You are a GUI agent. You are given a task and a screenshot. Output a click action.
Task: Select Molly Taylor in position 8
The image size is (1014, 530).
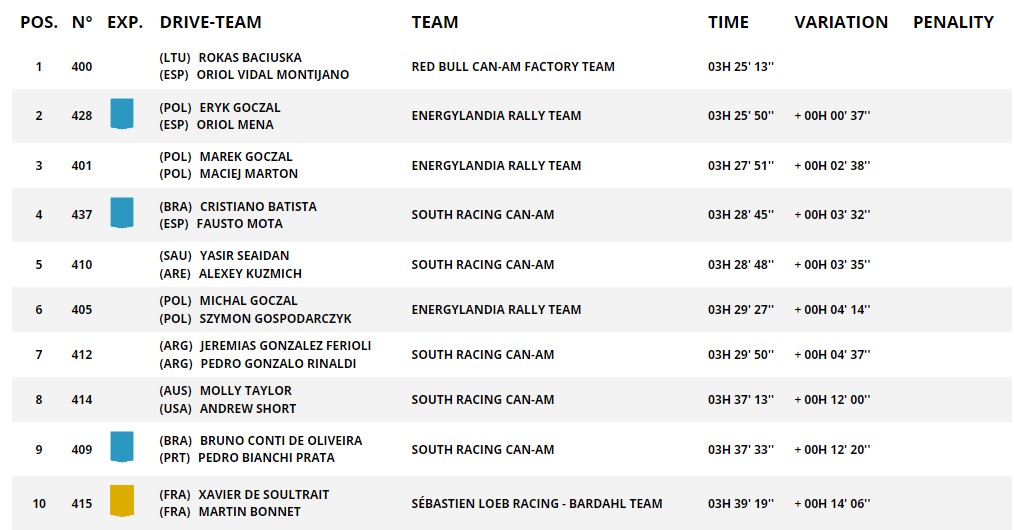pos(246,390)
